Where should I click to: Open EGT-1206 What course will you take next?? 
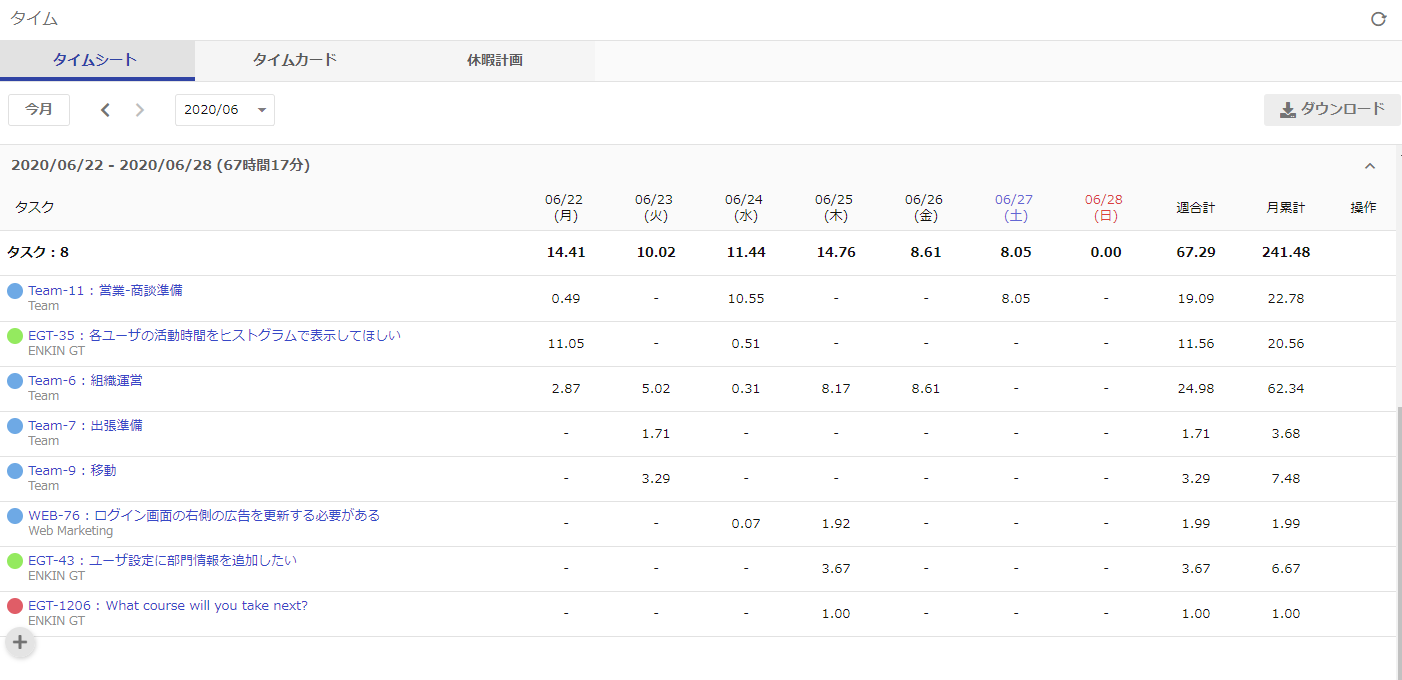tap(168, 605)
